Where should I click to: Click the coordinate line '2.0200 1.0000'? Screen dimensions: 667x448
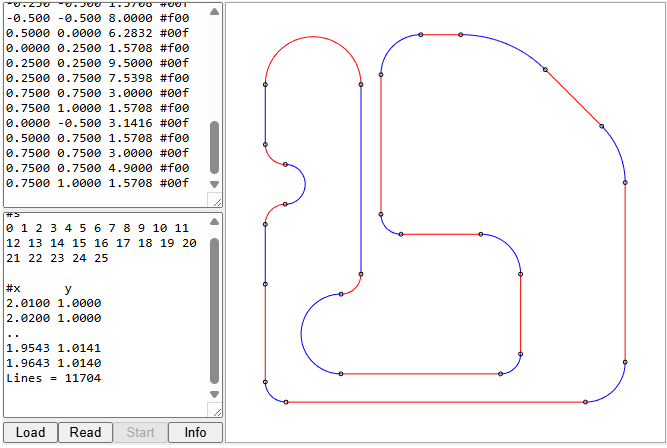point(54,318)
